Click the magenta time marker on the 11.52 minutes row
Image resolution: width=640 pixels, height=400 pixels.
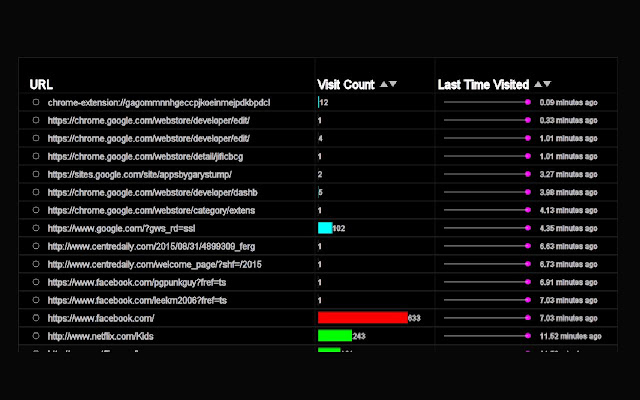coord(528,336)
